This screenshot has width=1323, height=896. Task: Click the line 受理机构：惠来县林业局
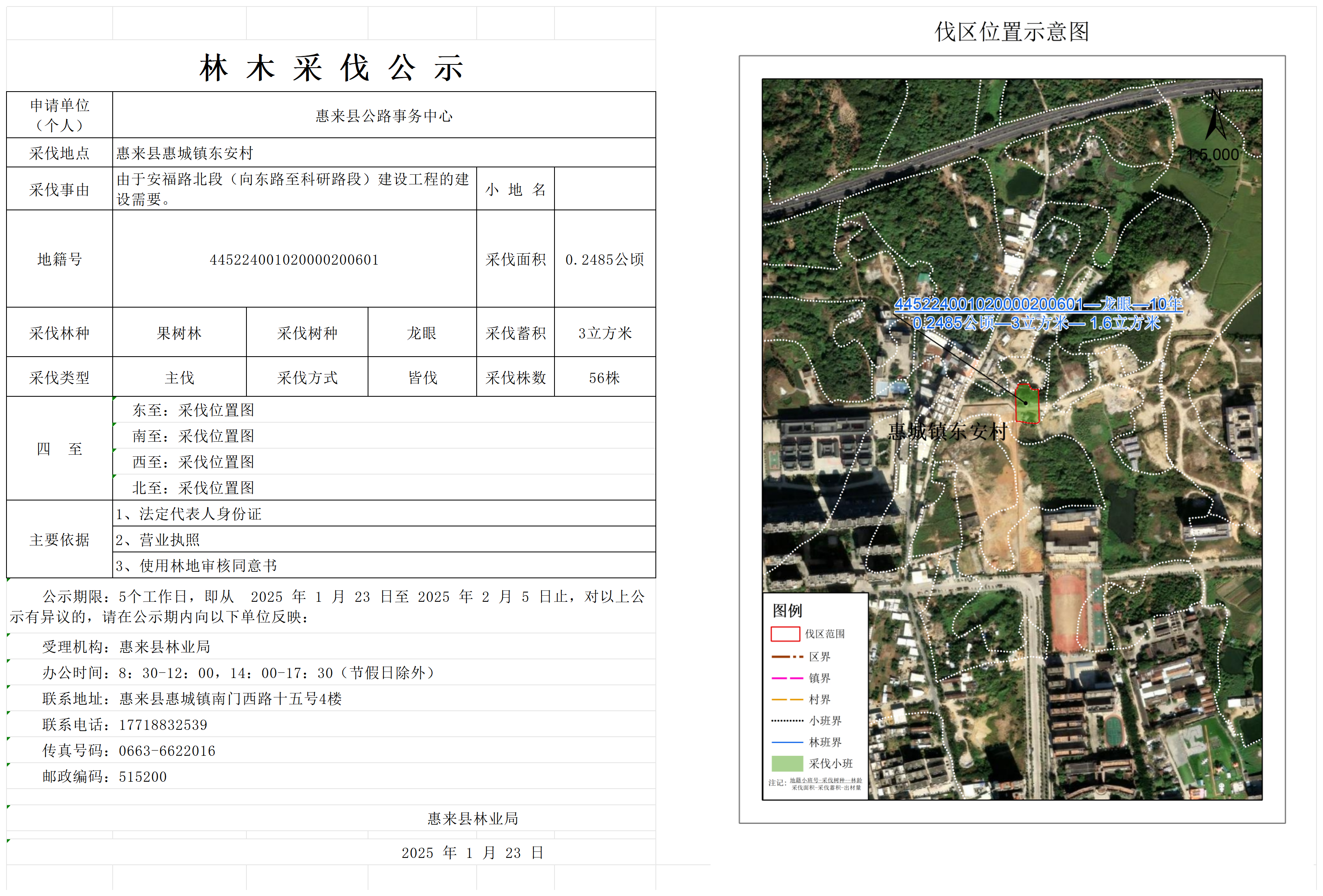point(126,647)
